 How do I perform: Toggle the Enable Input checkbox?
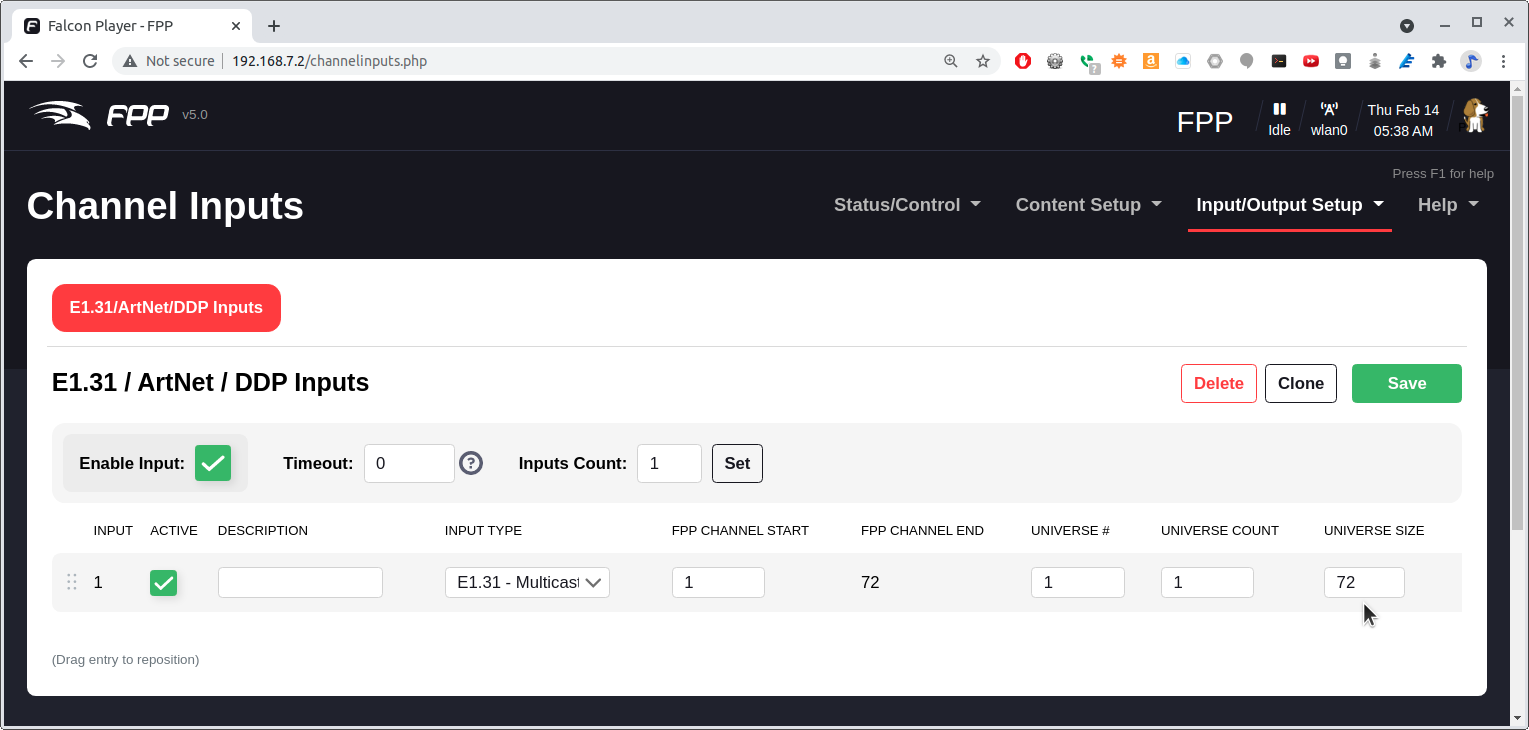pos(213,463)
